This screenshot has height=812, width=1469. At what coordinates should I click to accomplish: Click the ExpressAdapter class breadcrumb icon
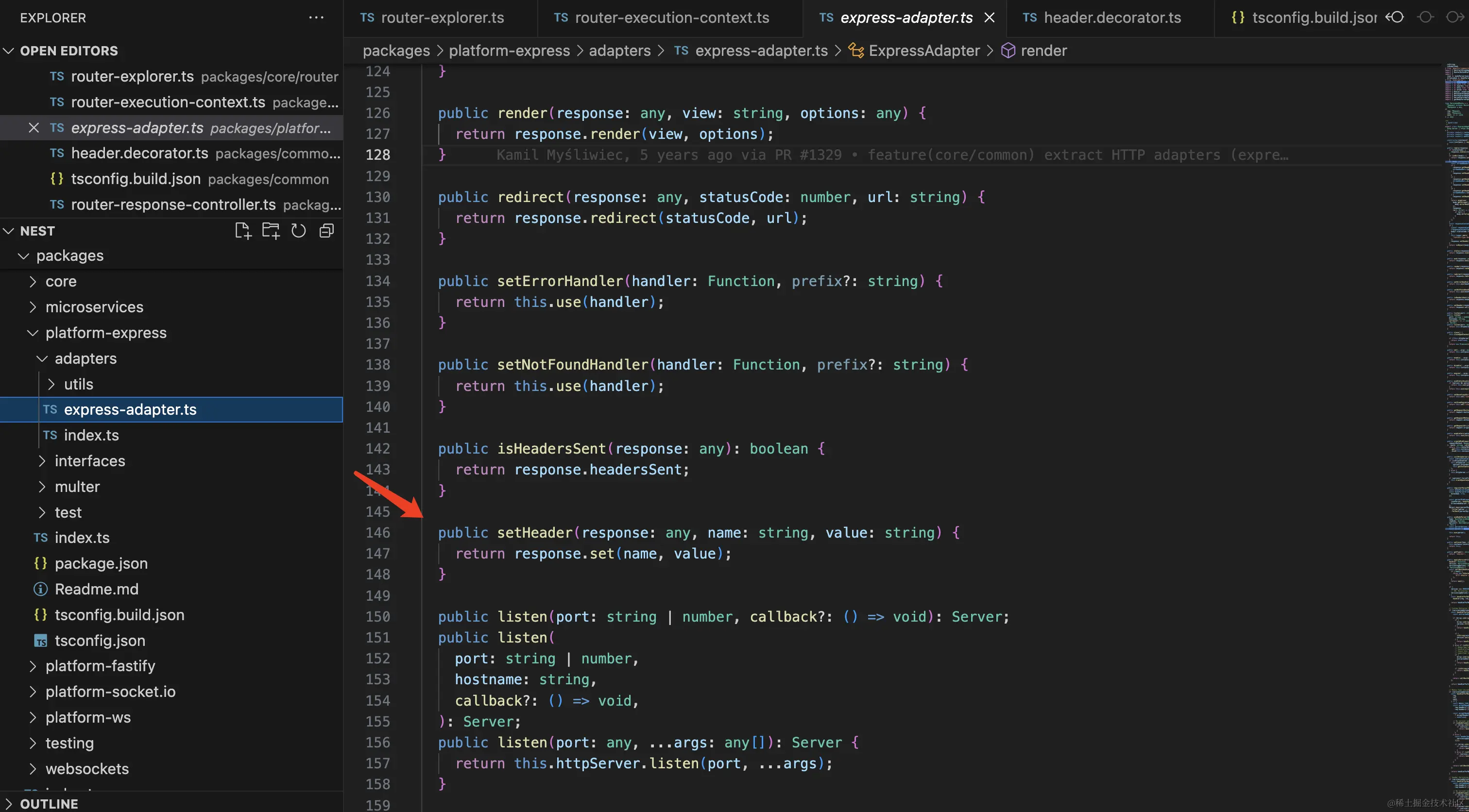tap(855, 51)
